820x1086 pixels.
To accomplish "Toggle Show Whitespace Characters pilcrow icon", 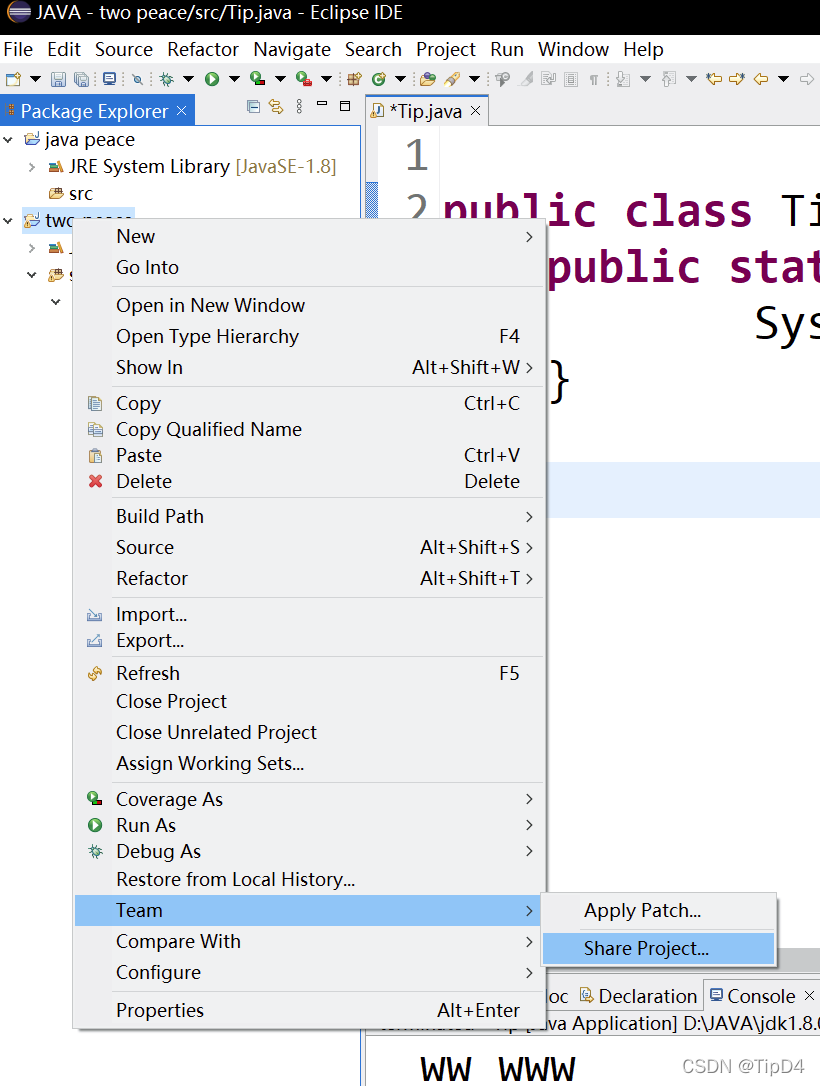I will click(594, 79).
